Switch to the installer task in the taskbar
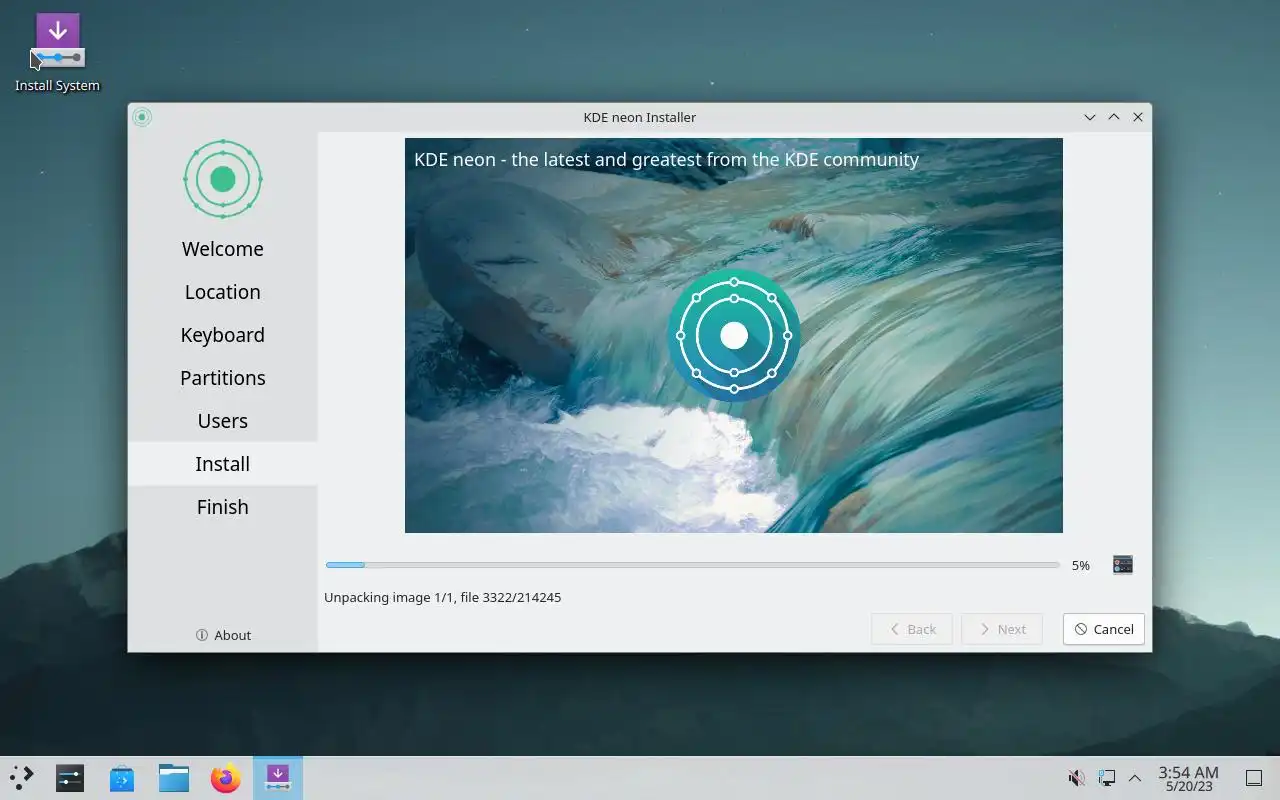The image size is (1280, 800). [x=278, y=778]
